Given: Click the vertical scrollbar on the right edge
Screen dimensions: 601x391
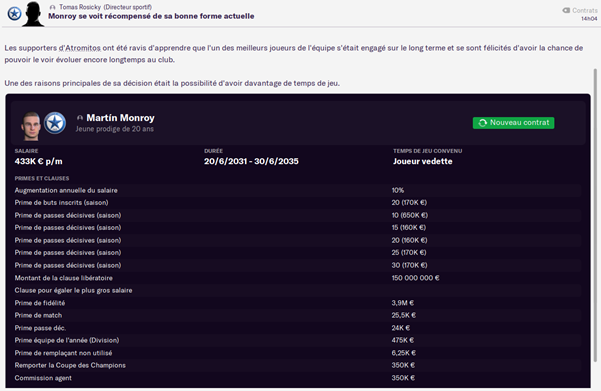Looking at the screenshot, I should [x=595, y=215].
